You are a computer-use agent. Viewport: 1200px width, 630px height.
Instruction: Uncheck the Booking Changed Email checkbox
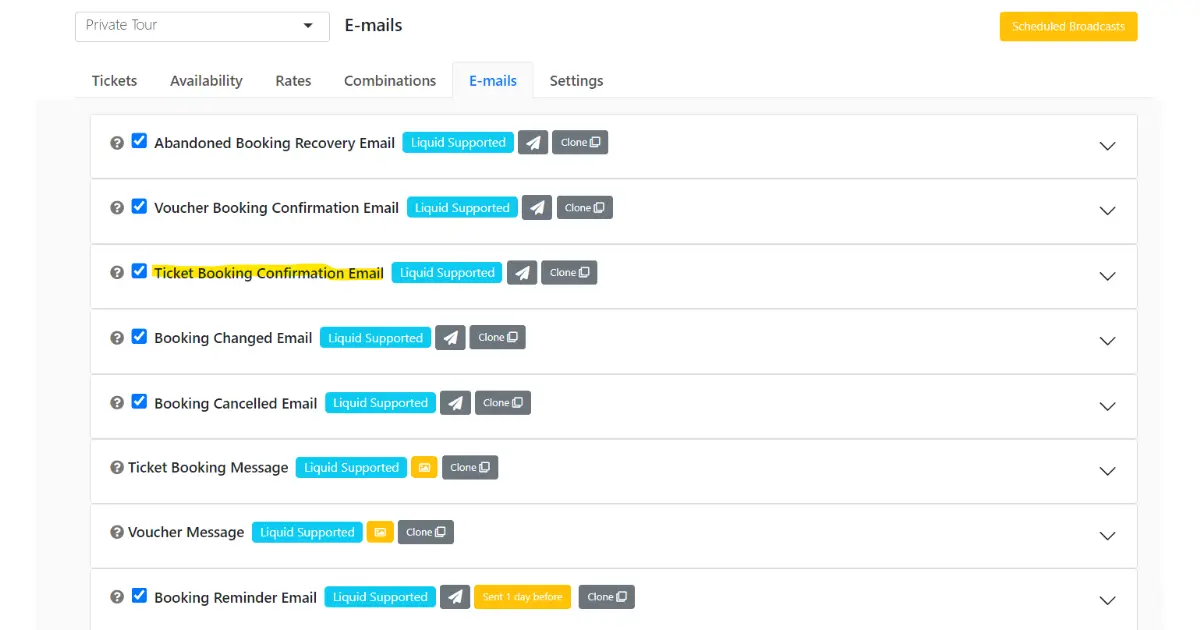coord(139,336)
